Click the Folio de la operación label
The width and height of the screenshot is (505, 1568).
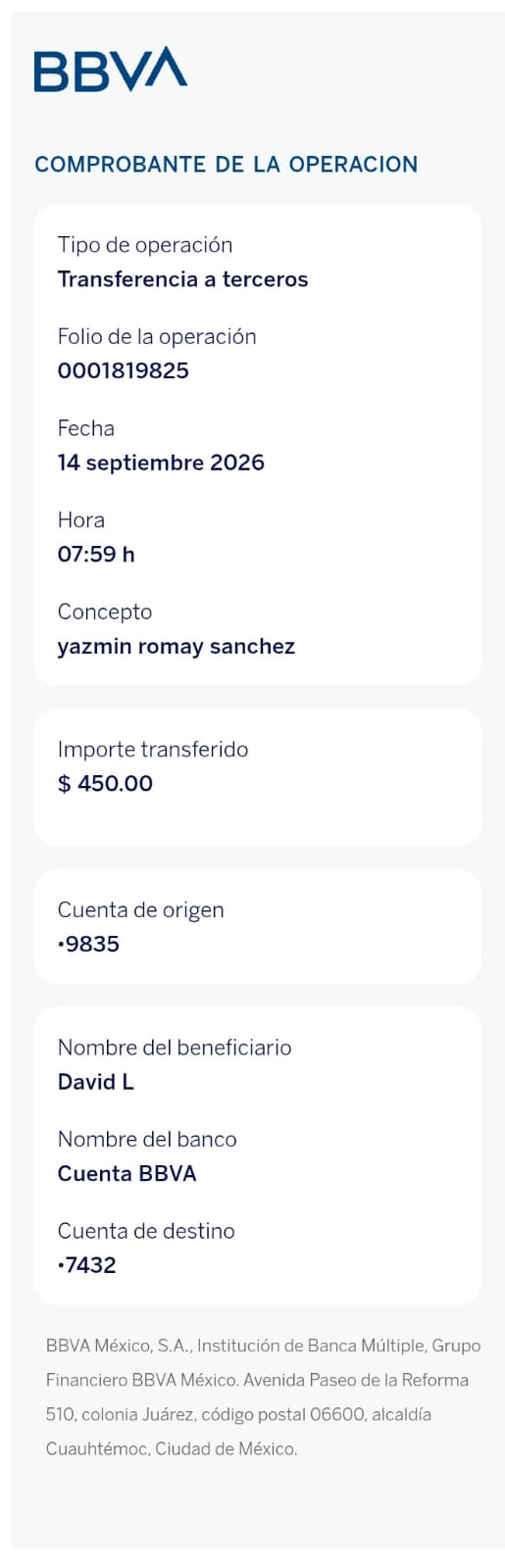point(157,337)
